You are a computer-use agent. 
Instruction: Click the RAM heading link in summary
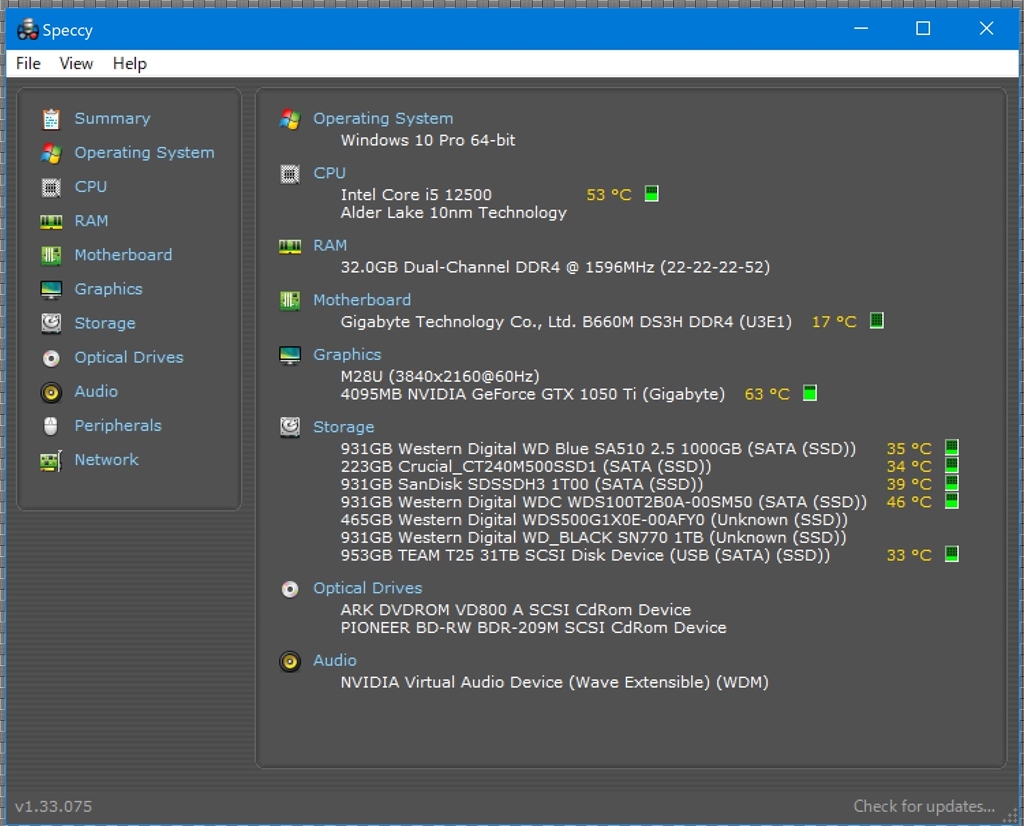click(330, 246)
